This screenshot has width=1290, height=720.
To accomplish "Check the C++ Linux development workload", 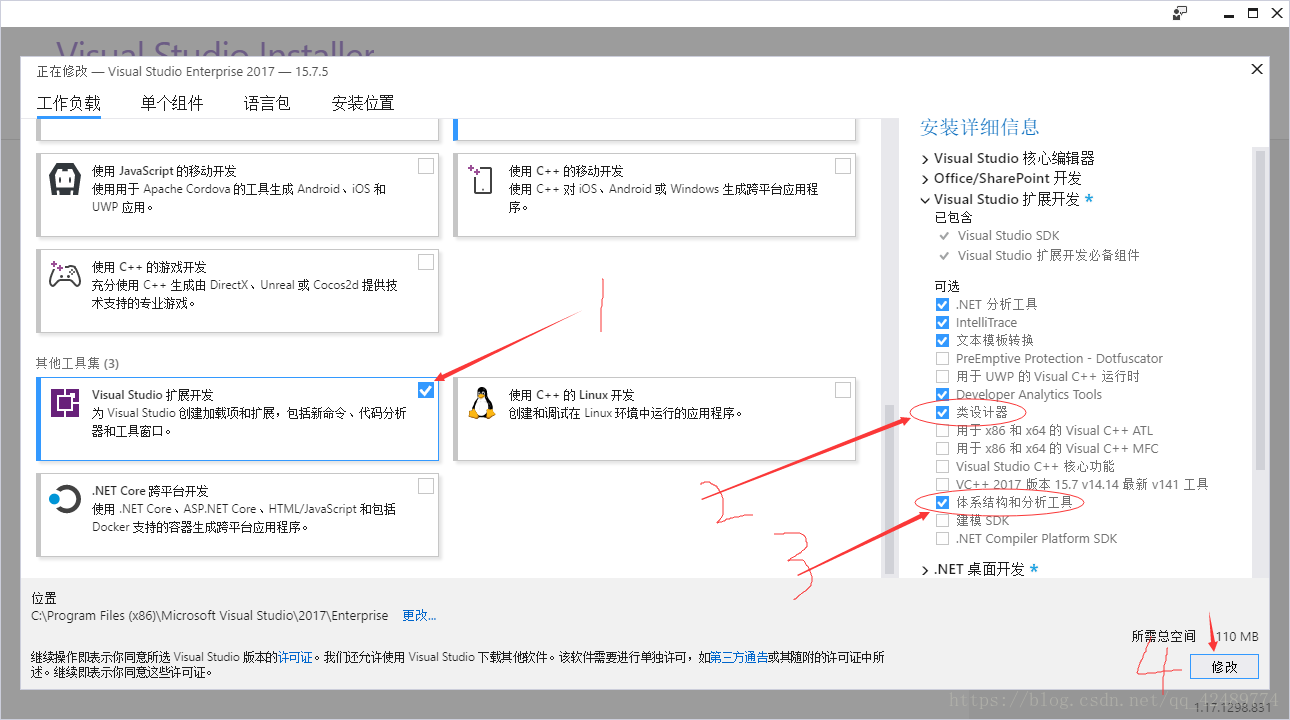I will 843,390.
